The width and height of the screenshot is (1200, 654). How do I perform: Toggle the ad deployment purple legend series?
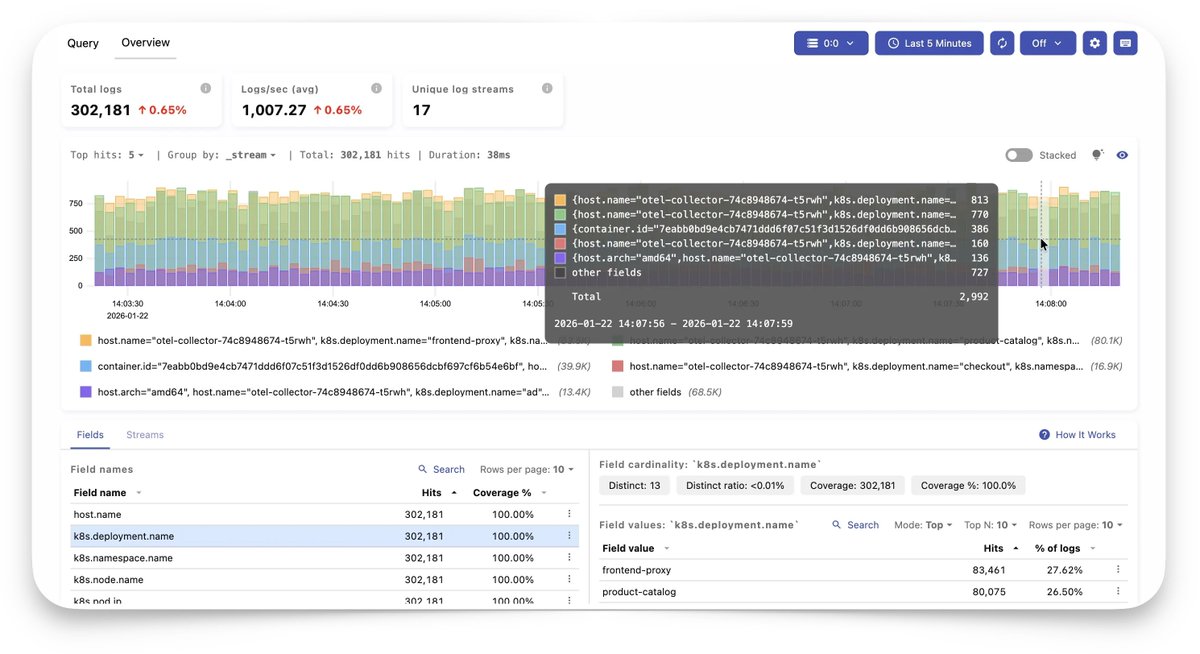coord(86,392)
